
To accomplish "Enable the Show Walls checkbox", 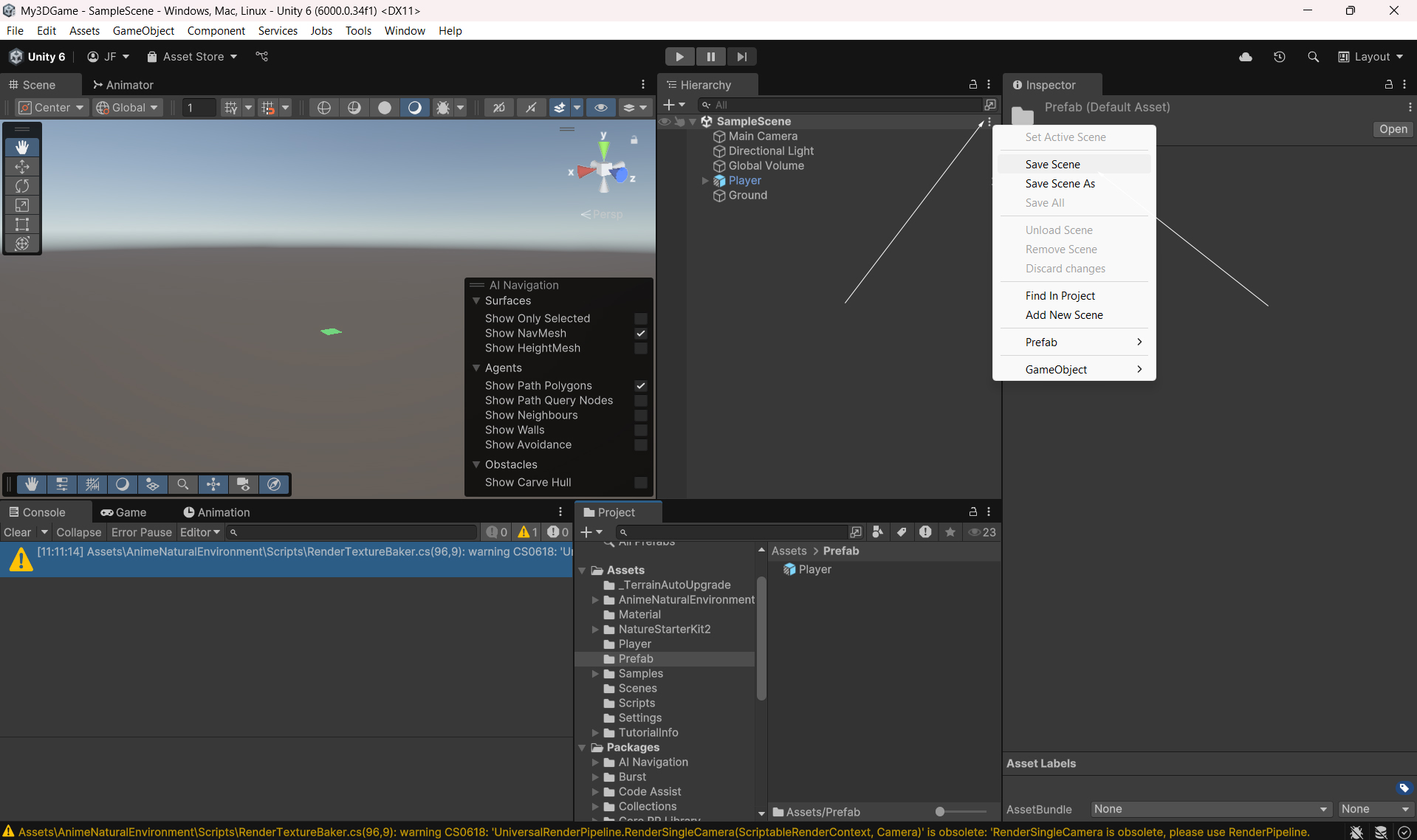I will [640, 430].
